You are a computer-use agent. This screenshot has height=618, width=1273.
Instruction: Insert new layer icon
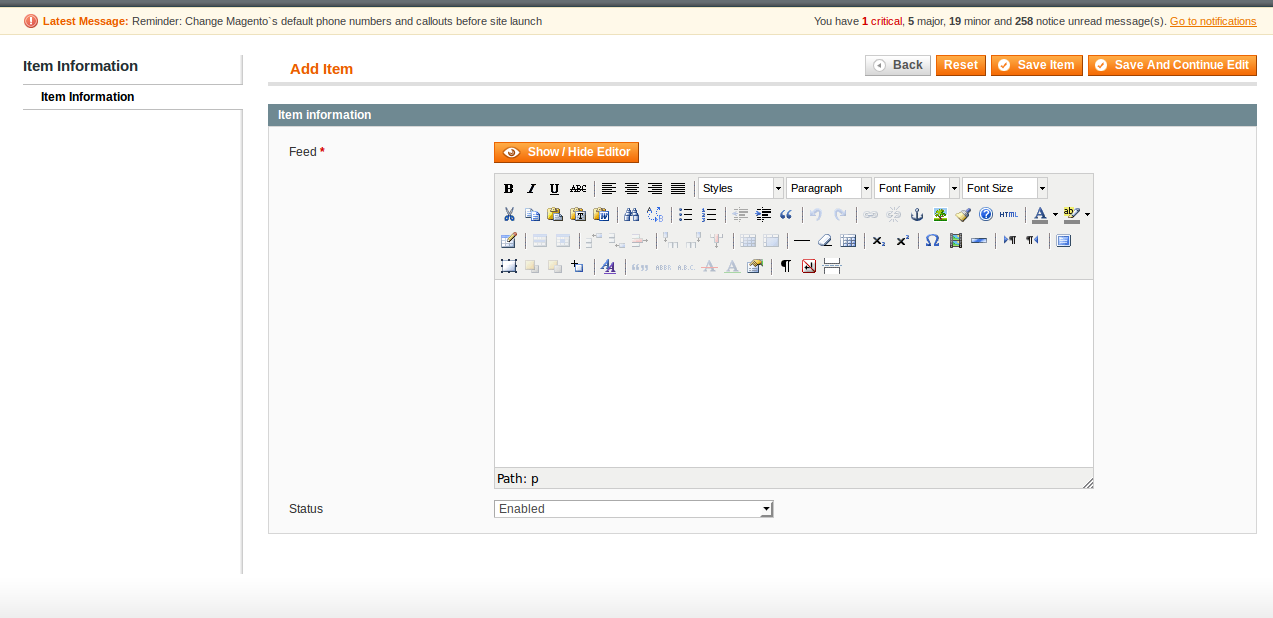509,266
